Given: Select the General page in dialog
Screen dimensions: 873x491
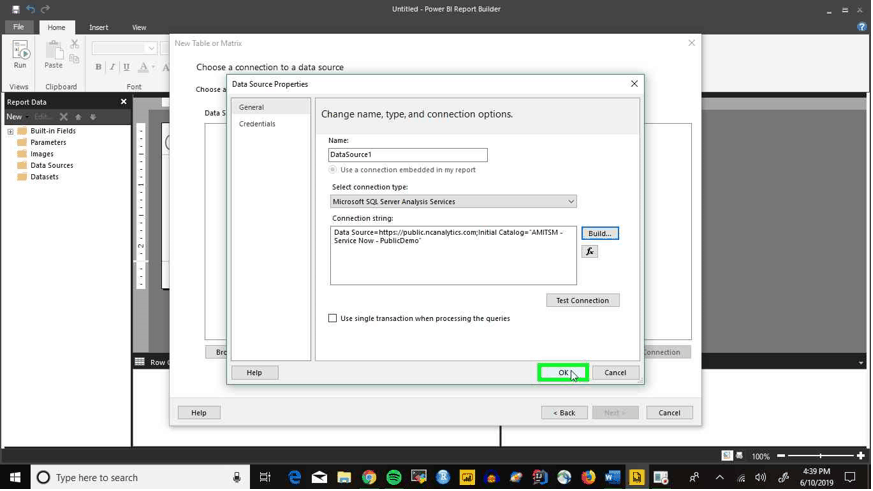Looking at the screenshot, I should click(x=271, y=107).
